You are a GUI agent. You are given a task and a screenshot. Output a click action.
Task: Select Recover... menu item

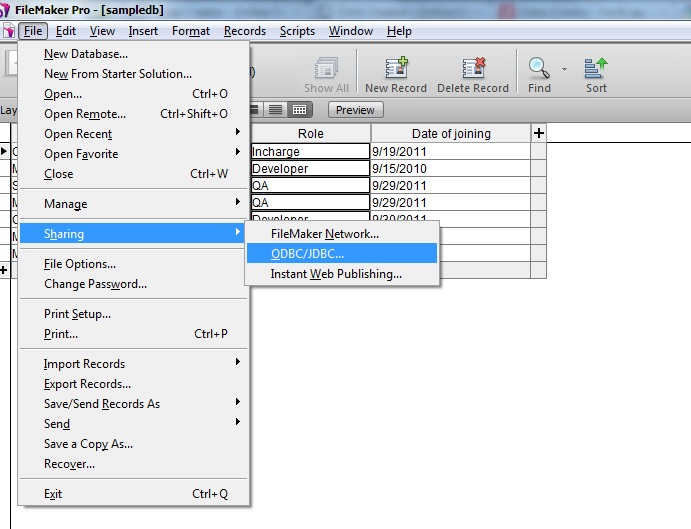point(134,464)
